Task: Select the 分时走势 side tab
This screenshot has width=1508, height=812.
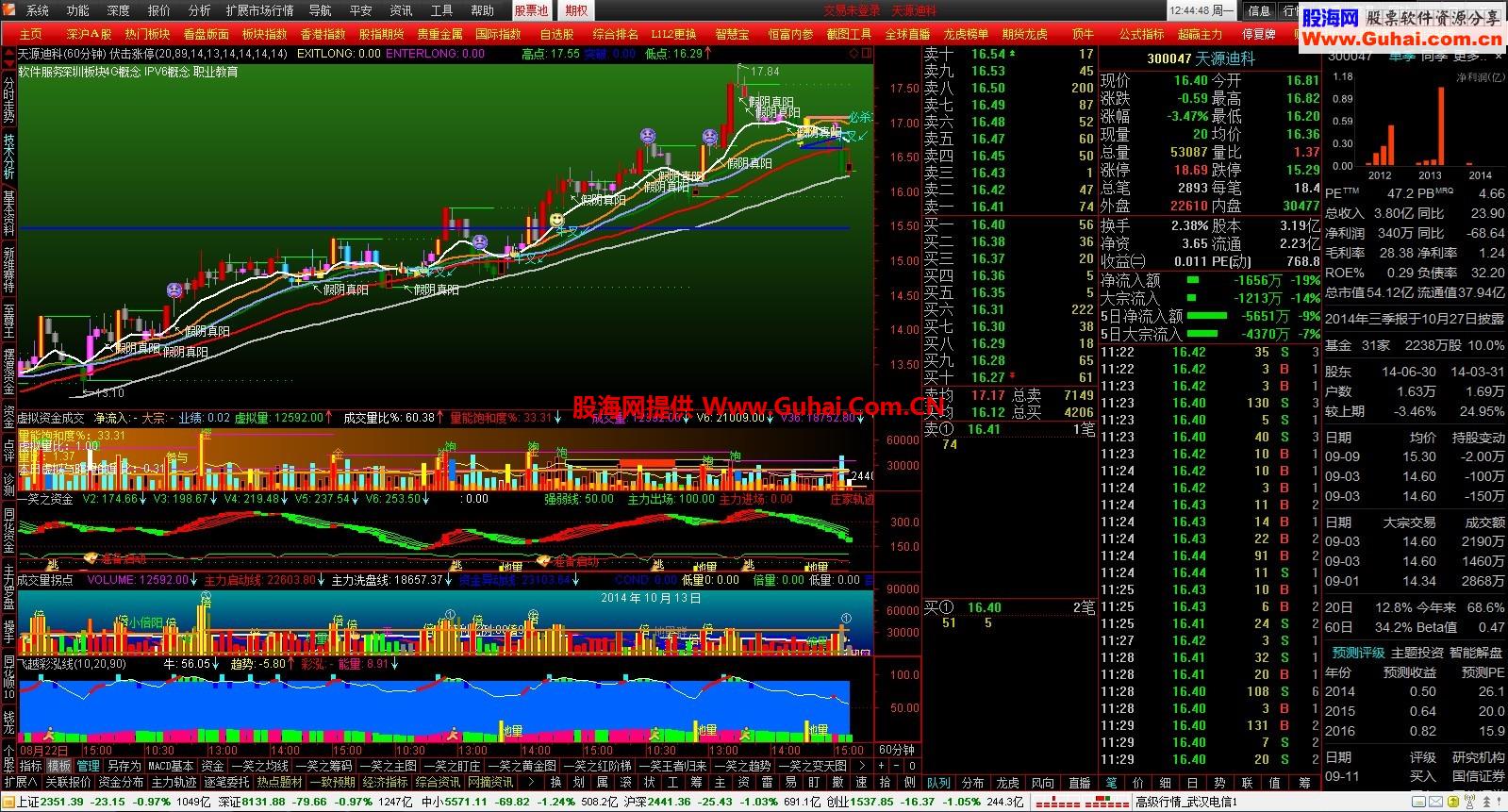Action: [x=8, y=99]
